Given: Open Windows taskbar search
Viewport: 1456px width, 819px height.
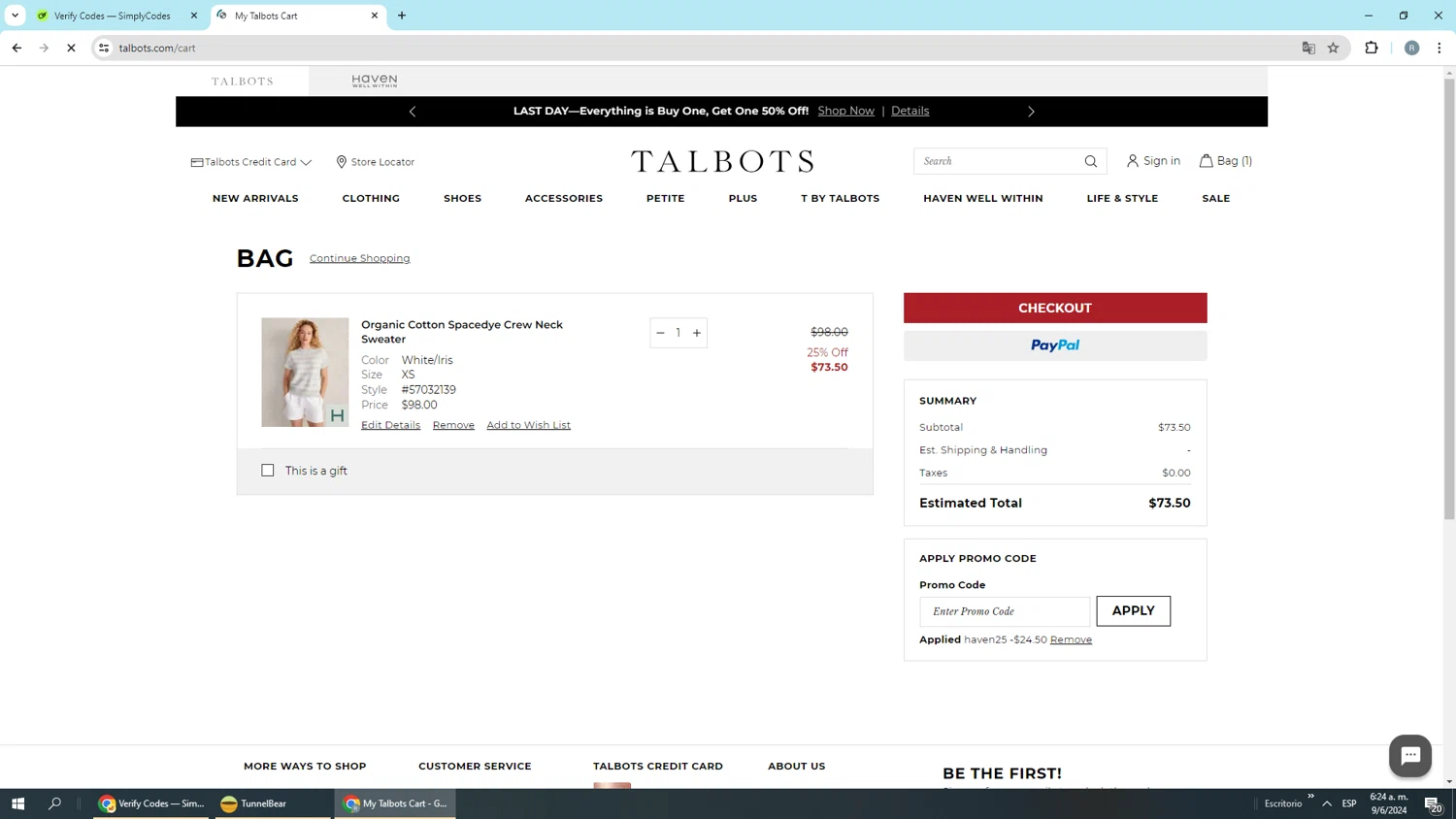Looking at the screenshot, I should 55,803.
